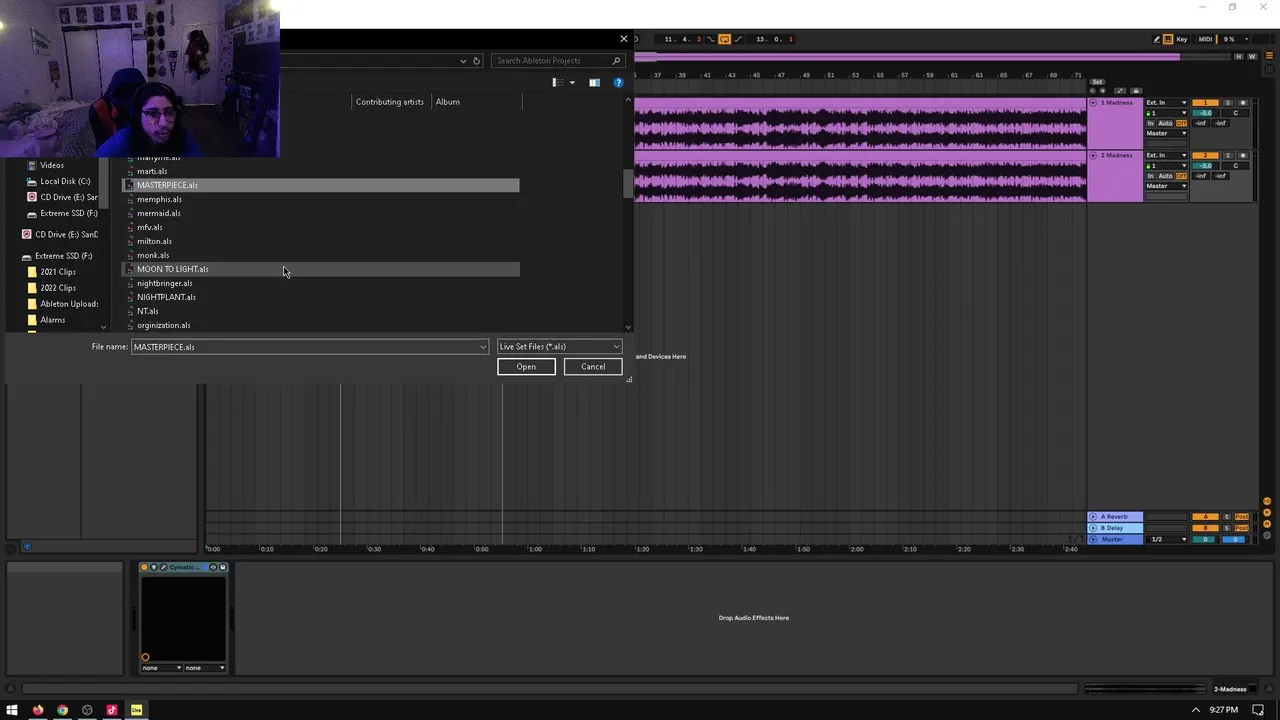Set track 2 monitor to In

click(1150, 176)
